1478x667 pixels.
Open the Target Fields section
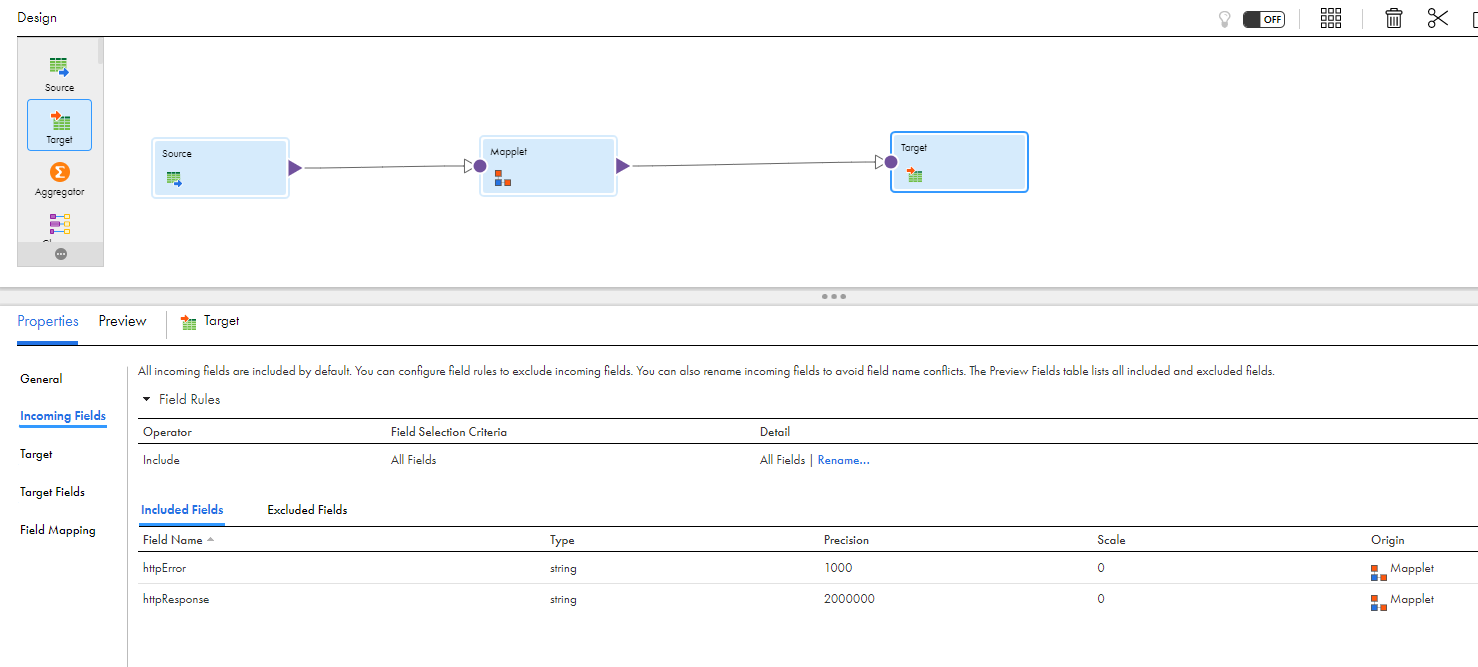pos(52,492)
